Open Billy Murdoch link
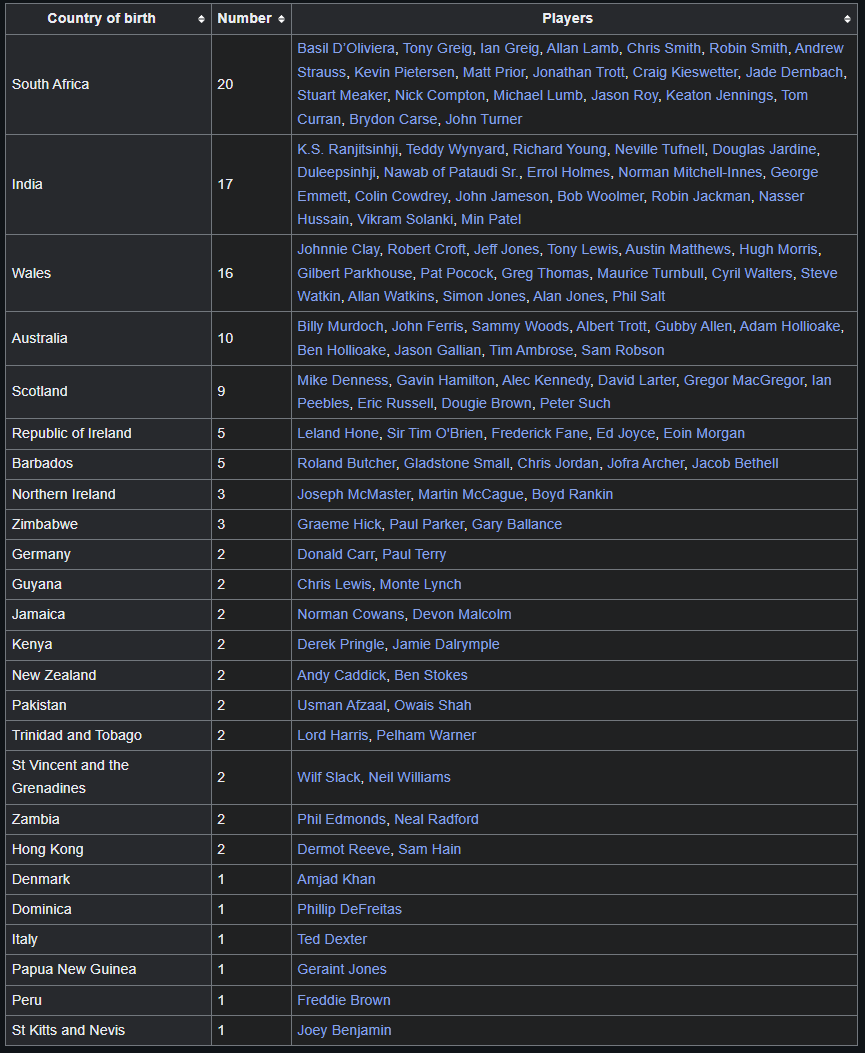 (x=340, y=326)
